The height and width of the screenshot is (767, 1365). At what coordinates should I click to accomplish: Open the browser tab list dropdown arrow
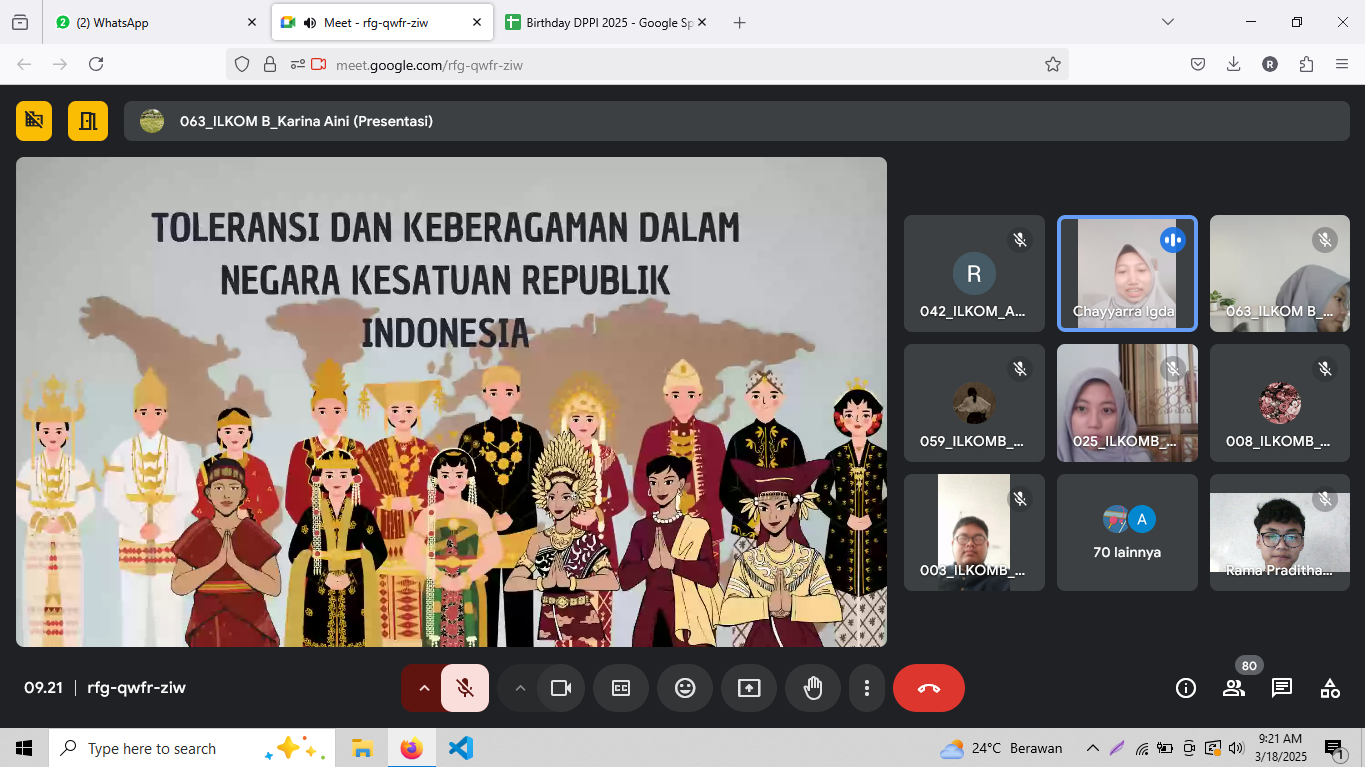coord(1167,22)
